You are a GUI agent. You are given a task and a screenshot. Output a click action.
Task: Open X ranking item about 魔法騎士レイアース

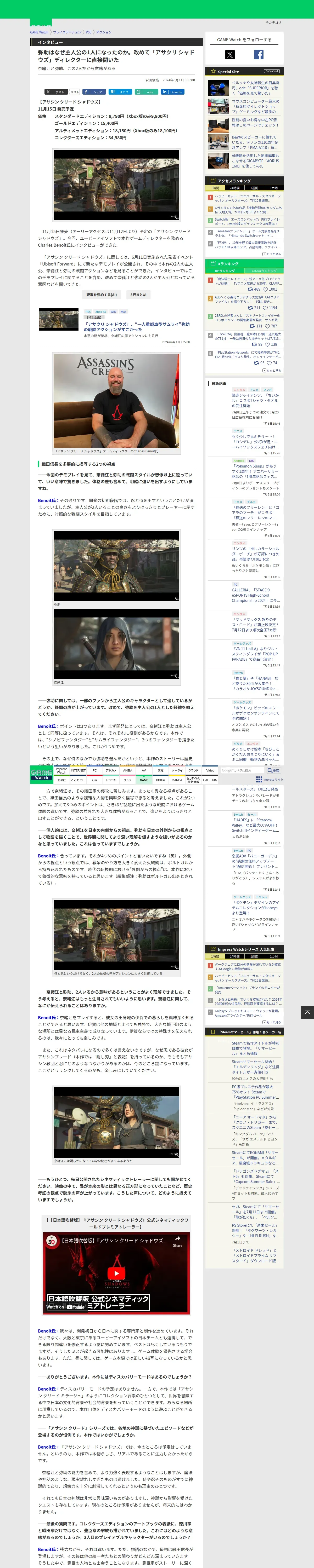click(x=248, y=281)
